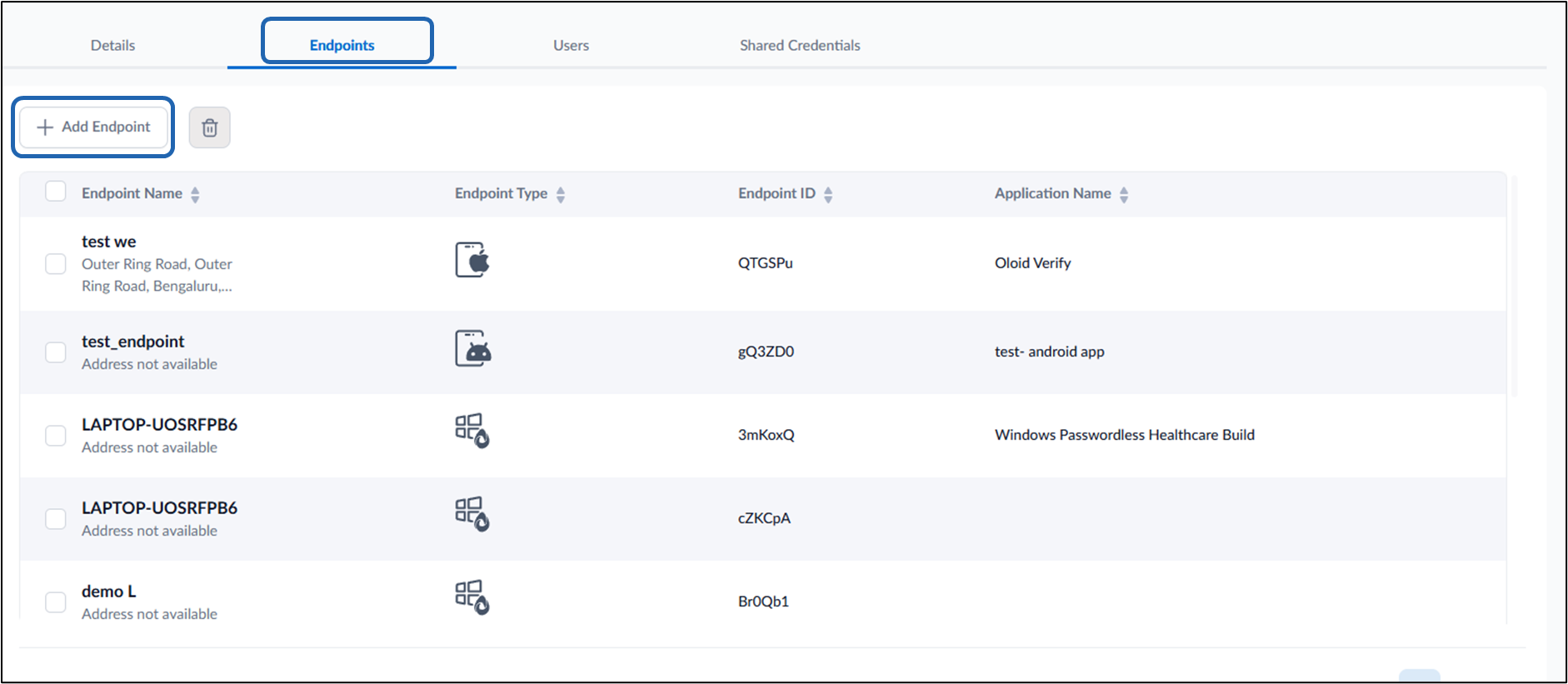Sort by Endpoint ID arrows
This screenshot has width=1568, height=684.
pos(828,194)
